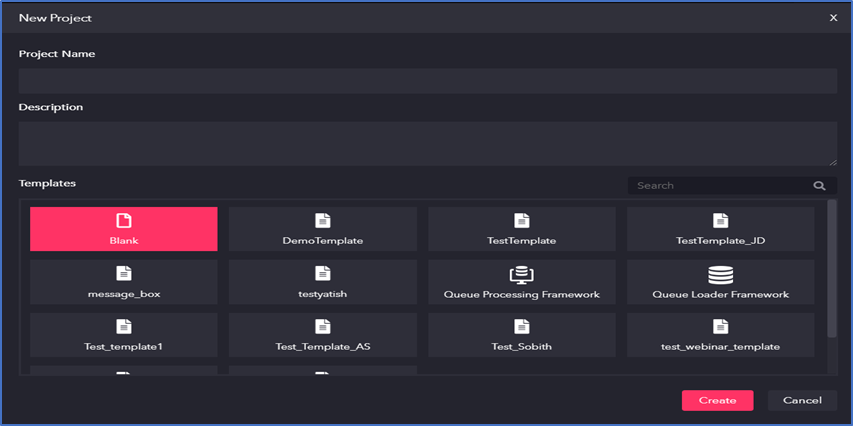Close the New Project dialog
The width and height of the screenshot is (853, 426).
point(833,18)
